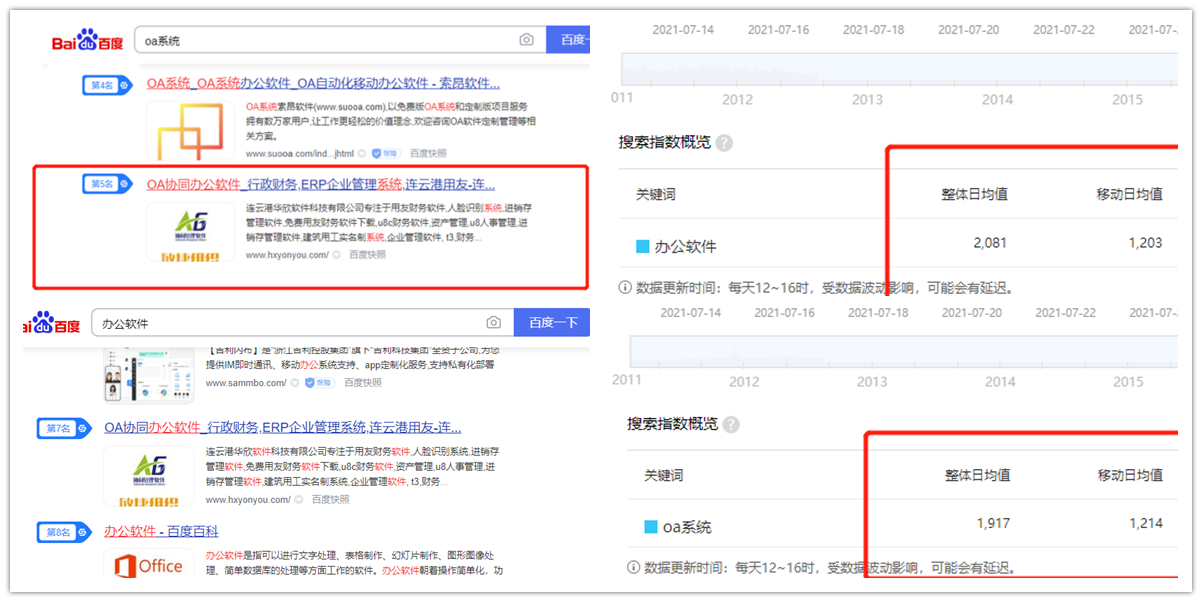Open 百度快照 in the 第7名 result

pos(330,499)
